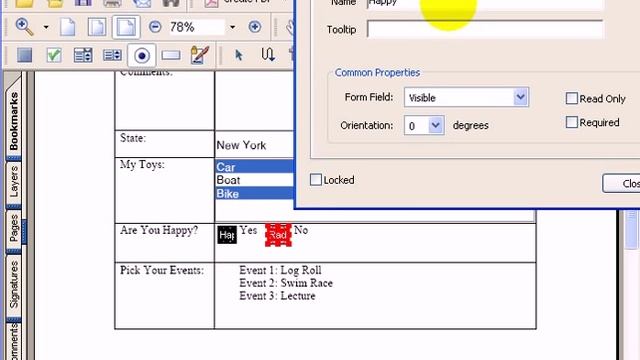Open the Bookmarks side tab
Viewport: 640px width, 360px height.
point(14,121)
